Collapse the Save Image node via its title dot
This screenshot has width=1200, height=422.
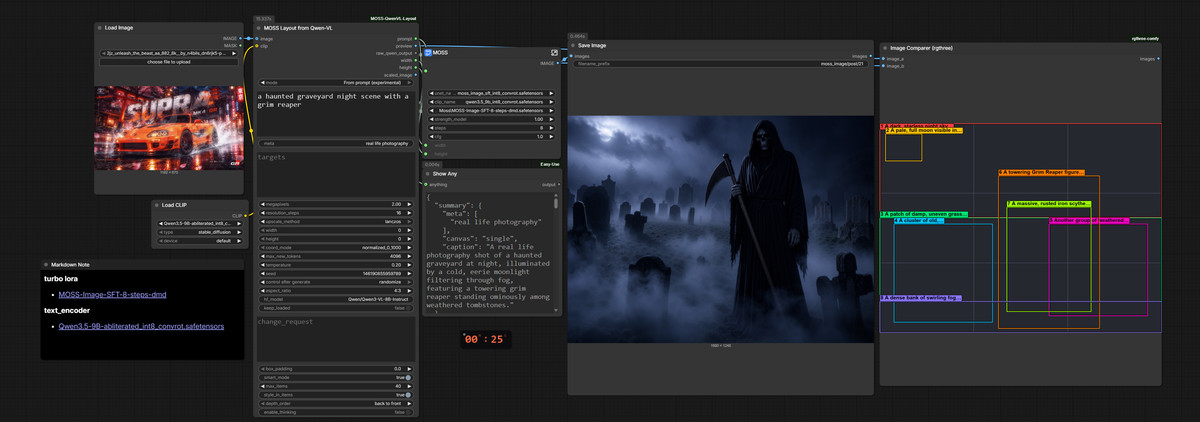(x=574, y=45)
